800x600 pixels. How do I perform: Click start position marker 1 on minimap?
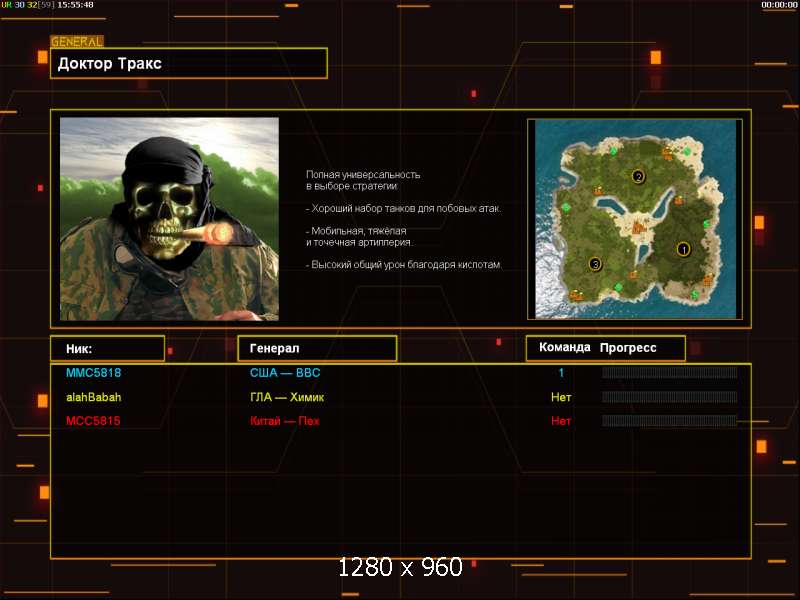click(683, 249)
